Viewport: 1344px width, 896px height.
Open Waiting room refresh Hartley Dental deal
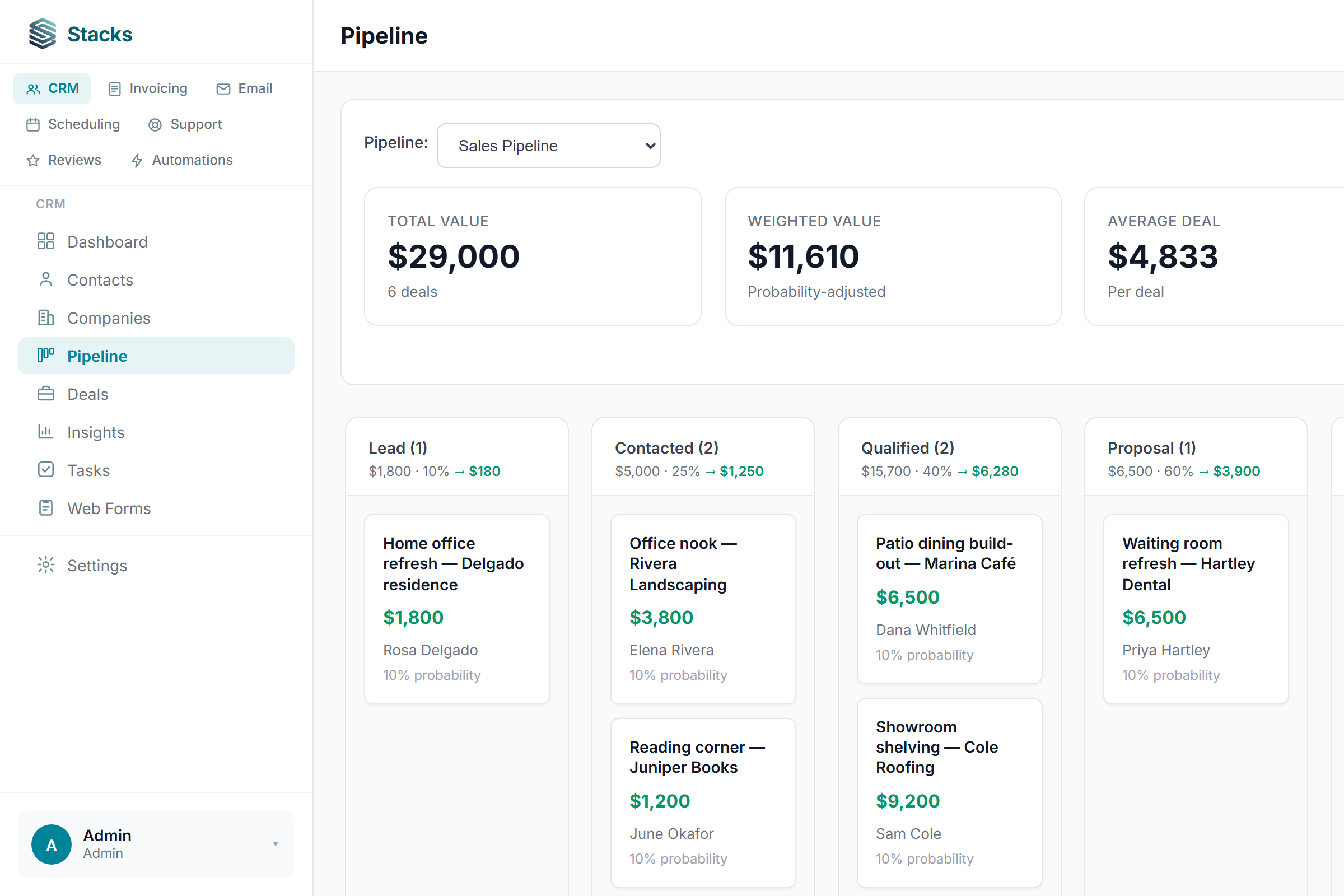(1196, 609)
